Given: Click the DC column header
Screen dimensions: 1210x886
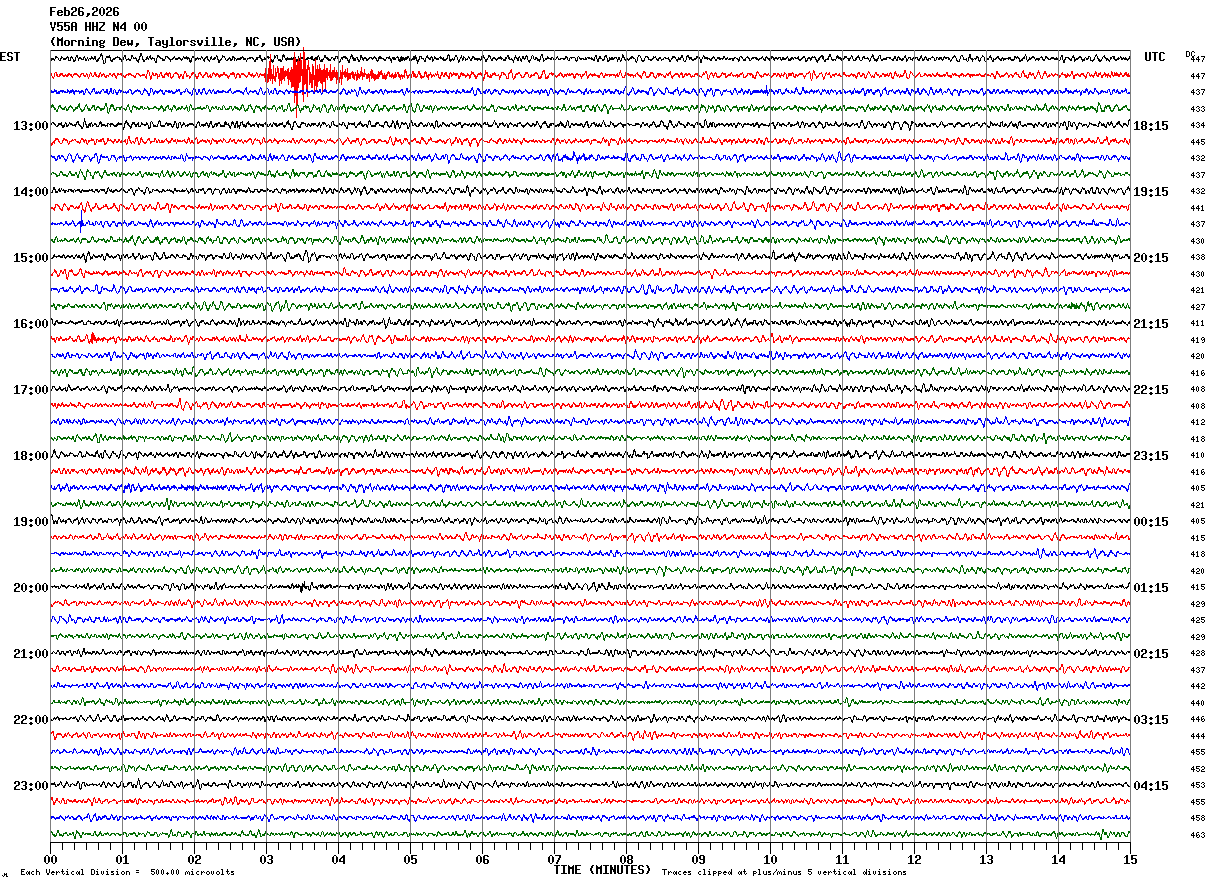Looking at the screenshot, I should 1190,55.
